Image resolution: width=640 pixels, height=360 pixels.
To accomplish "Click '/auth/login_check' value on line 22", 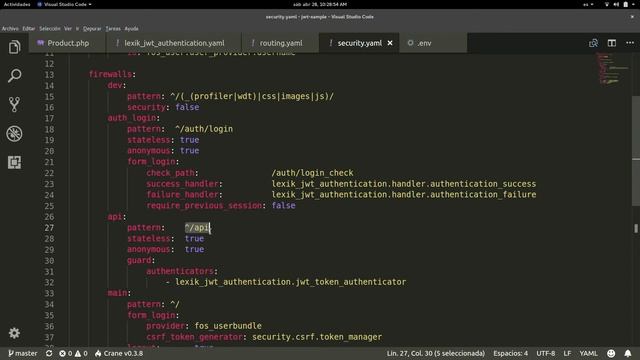I will click(x=313, y=173).
